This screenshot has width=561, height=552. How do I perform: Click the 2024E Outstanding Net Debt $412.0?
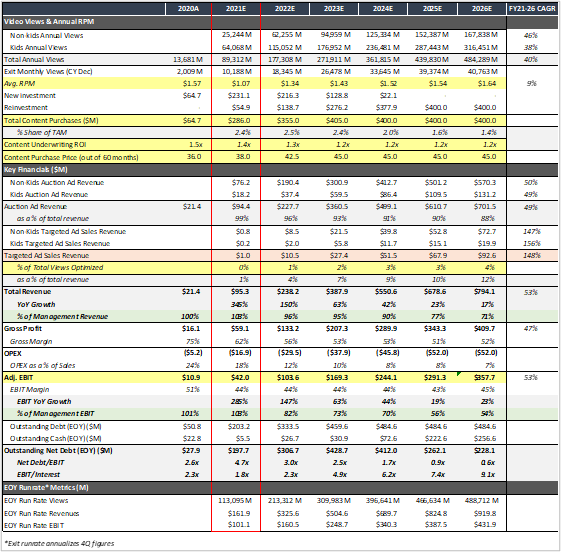coord(386,450)
